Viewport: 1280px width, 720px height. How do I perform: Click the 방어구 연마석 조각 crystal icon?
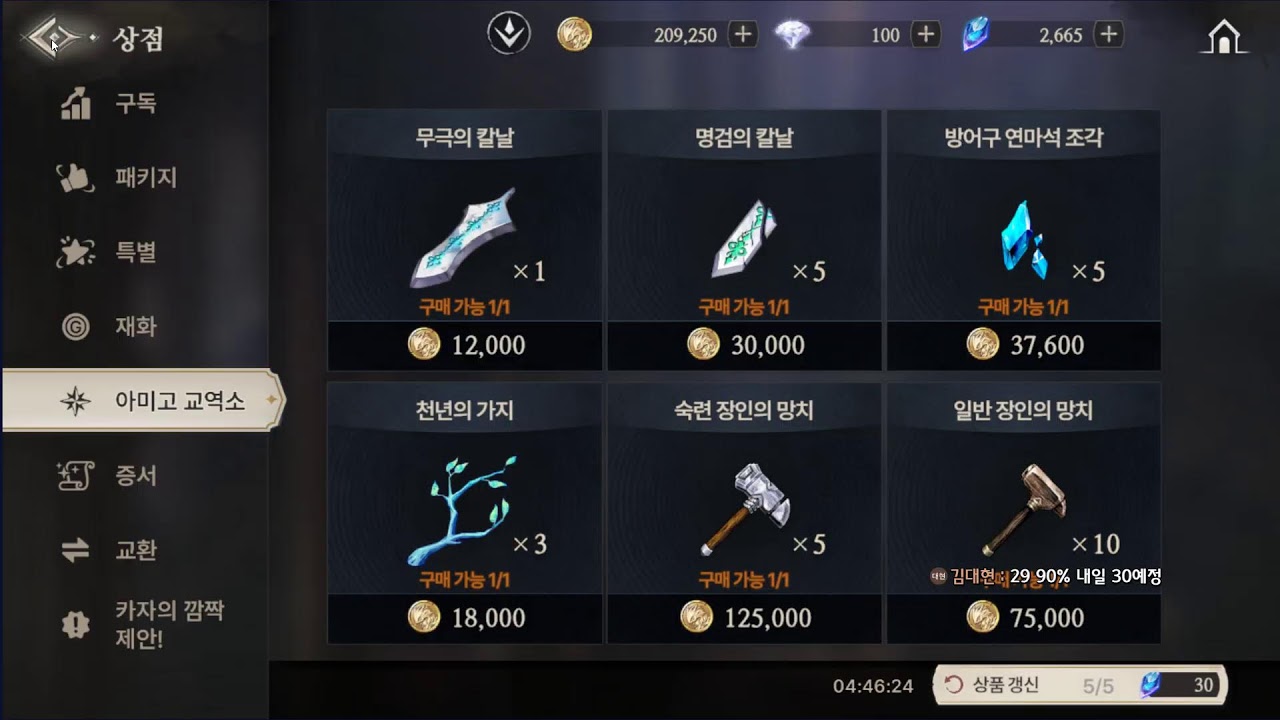[1025, 240]
